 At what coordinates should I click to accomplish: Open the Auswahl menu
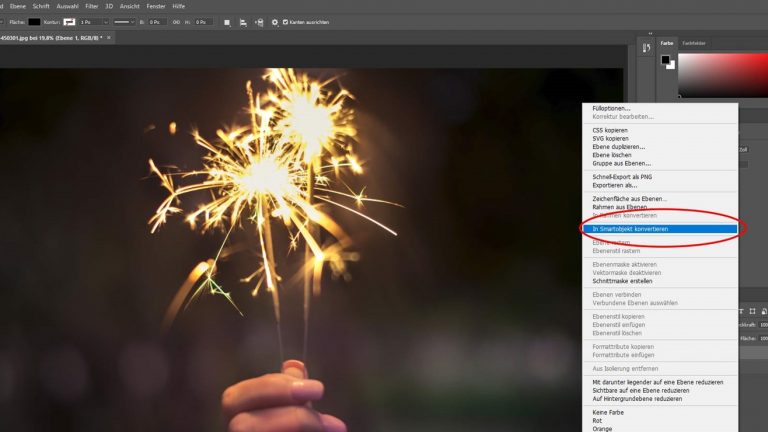point(68,6)
